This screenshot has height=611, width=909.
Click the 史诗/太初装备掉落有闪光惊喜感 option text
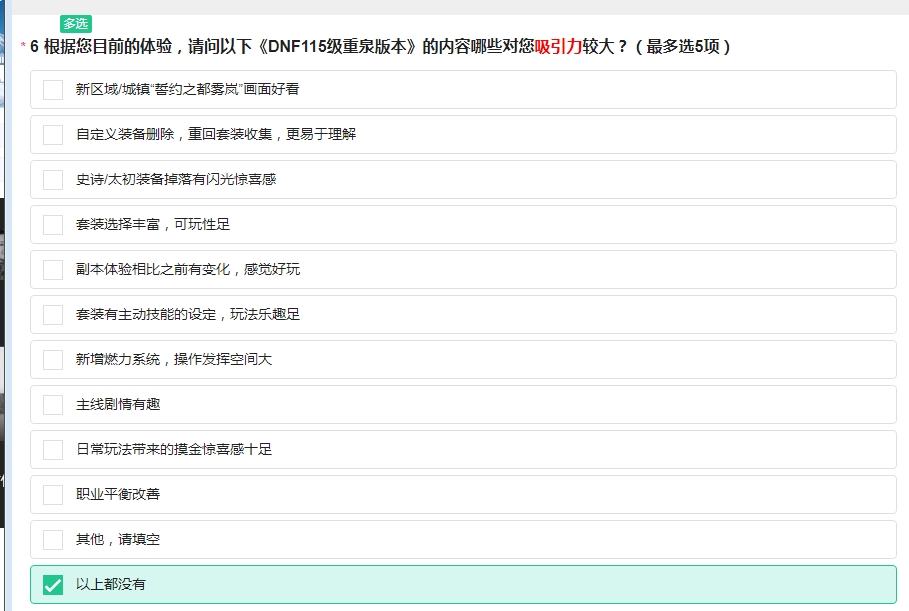tap(176, 179)
